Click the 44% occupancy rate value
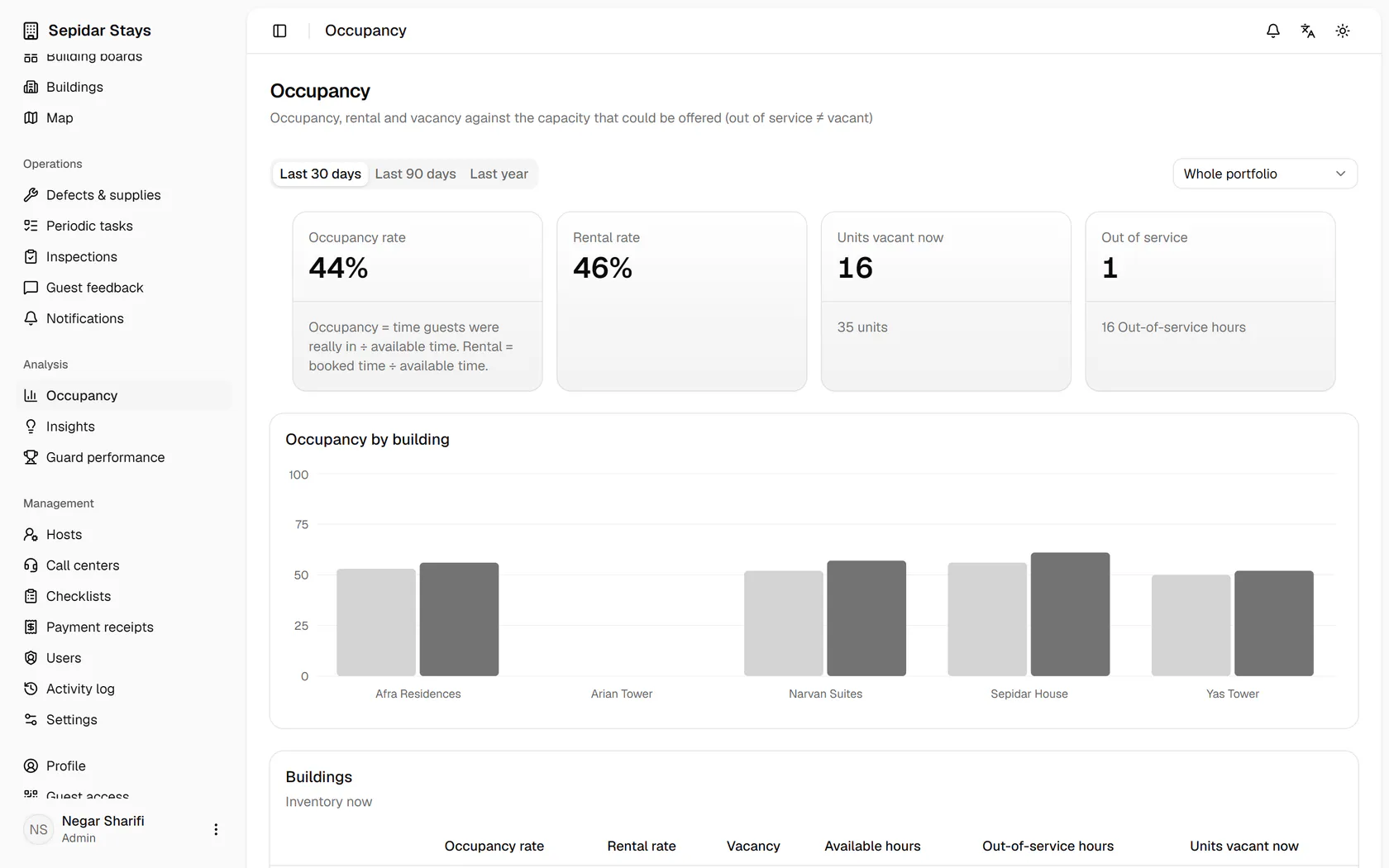Viewport: 1389px width, 868px height. coord(338,268)
